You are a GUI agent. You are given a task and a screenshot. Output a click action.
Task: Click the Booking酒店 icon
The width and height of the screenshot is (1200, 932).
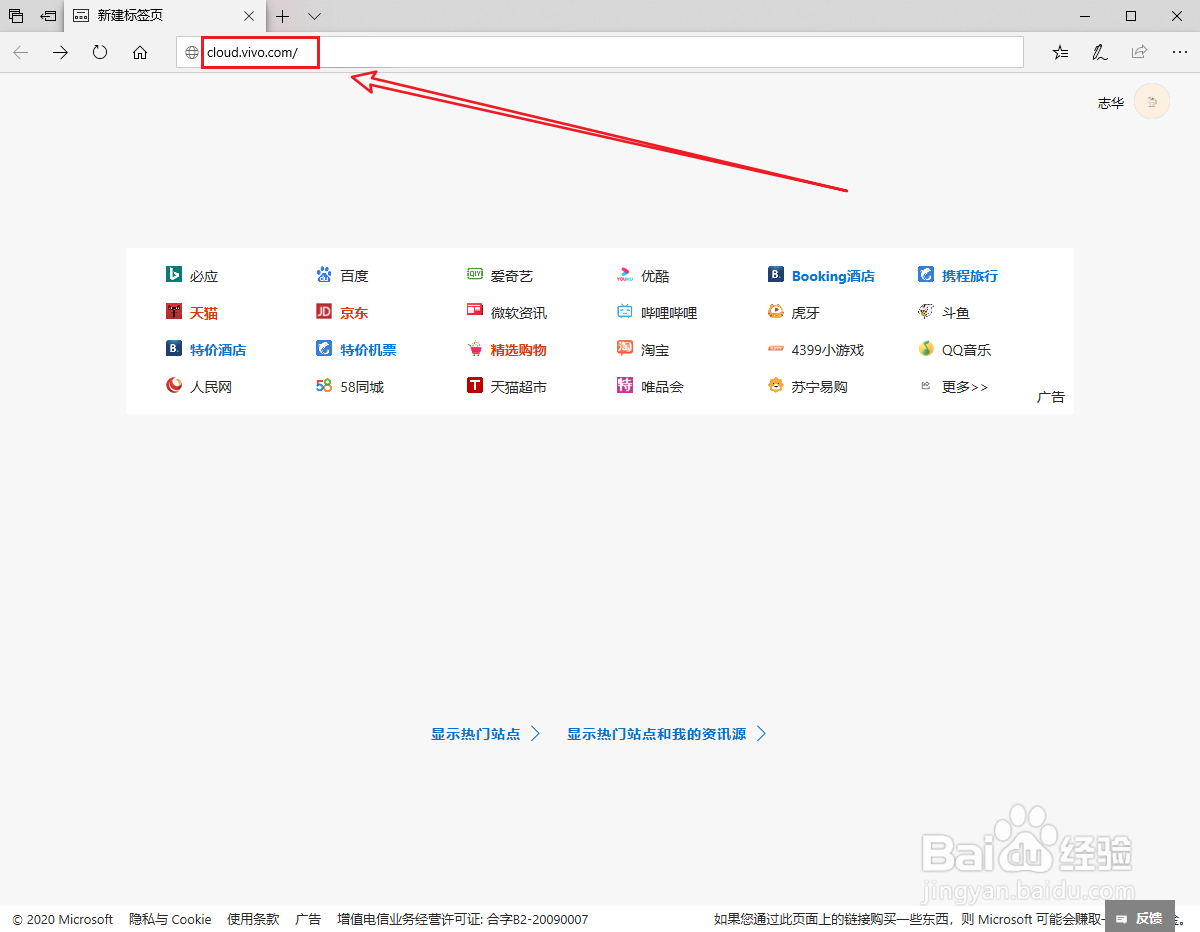coord(775,275)
